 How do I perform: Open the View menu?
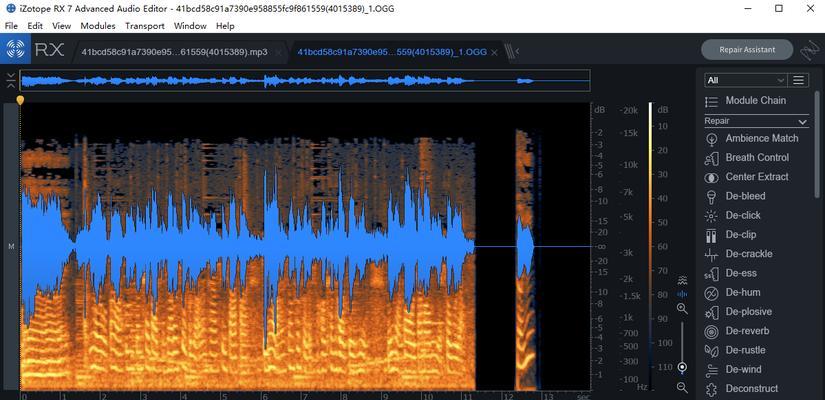[x=62, y=26]
